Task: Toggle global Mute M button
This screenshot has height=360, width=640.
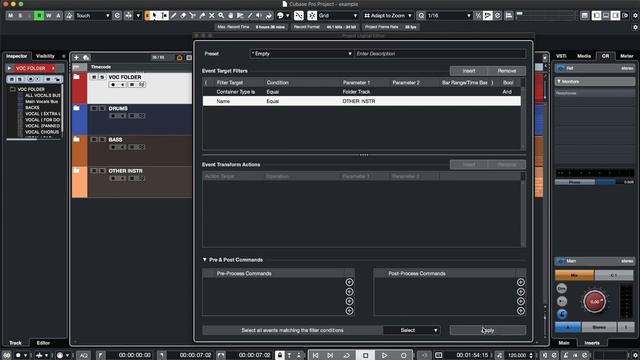Action: (x=10, y=16)
